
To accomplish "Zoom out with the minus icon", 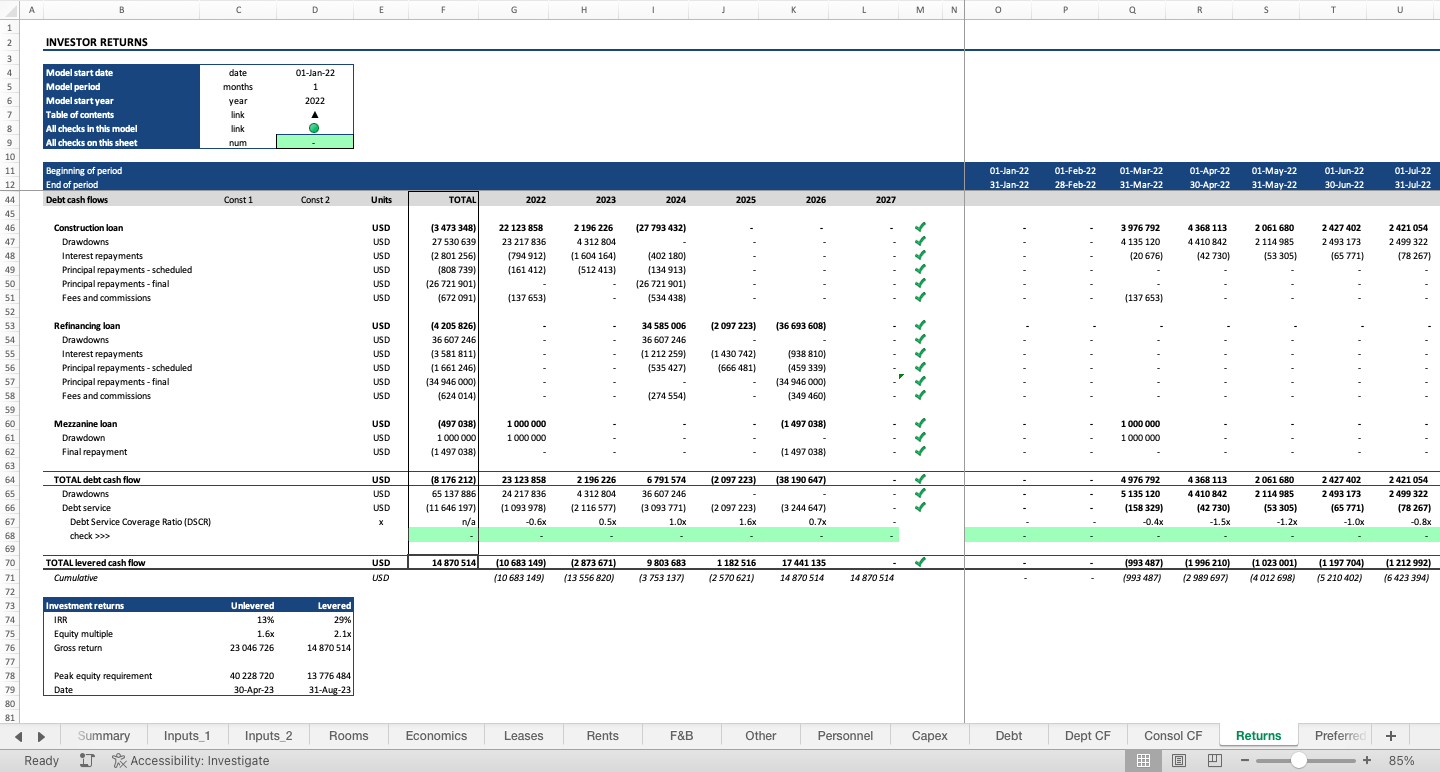I will 1245,760.
